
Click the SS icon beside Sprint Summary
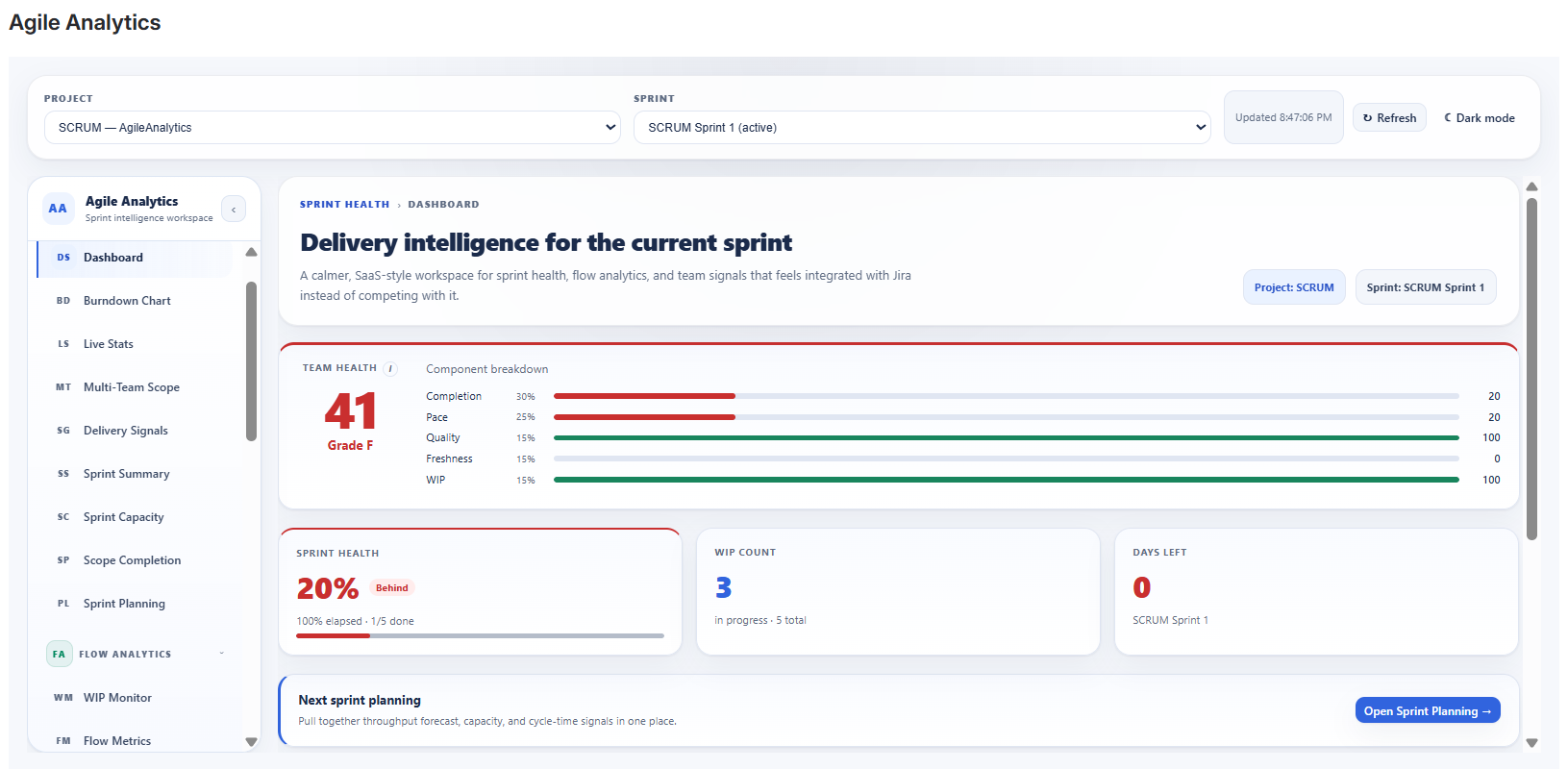pyautogui.click(x=63, y=474)
